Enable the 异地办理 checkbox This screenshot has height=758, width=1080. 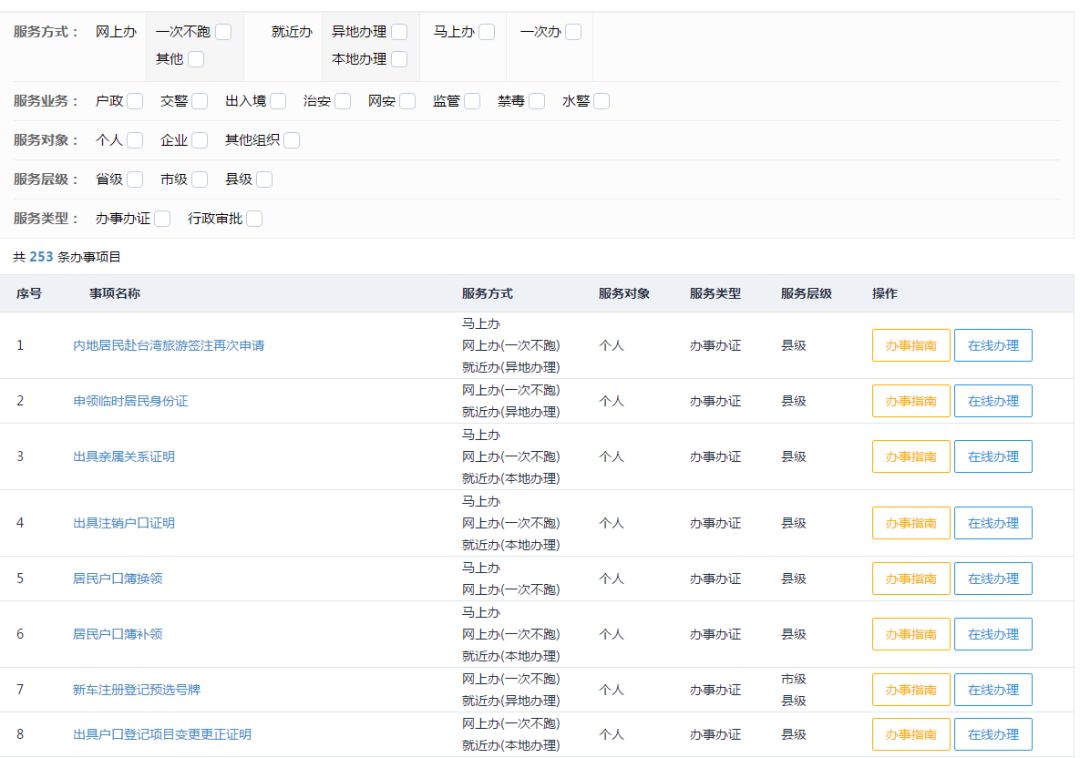400,31
